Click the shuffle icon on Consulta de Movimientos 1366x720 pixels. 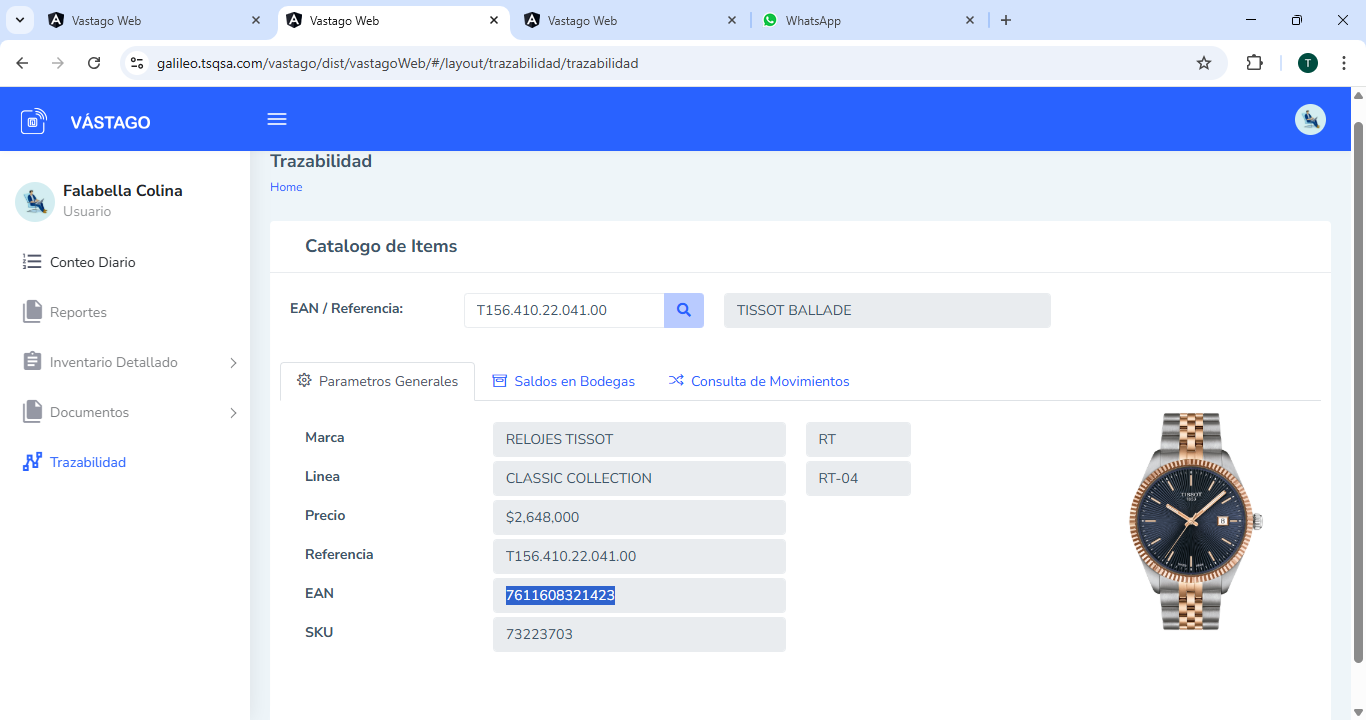coord(676,381)
